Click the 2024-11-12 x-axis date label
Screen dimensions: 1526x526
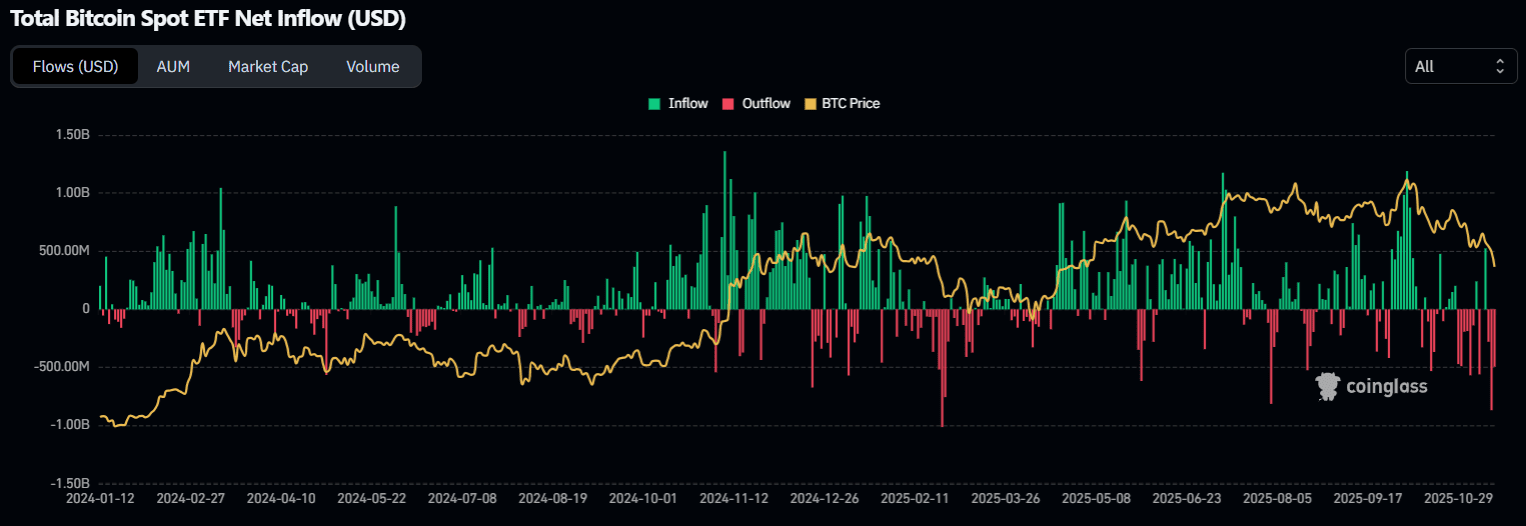point(733,497)
